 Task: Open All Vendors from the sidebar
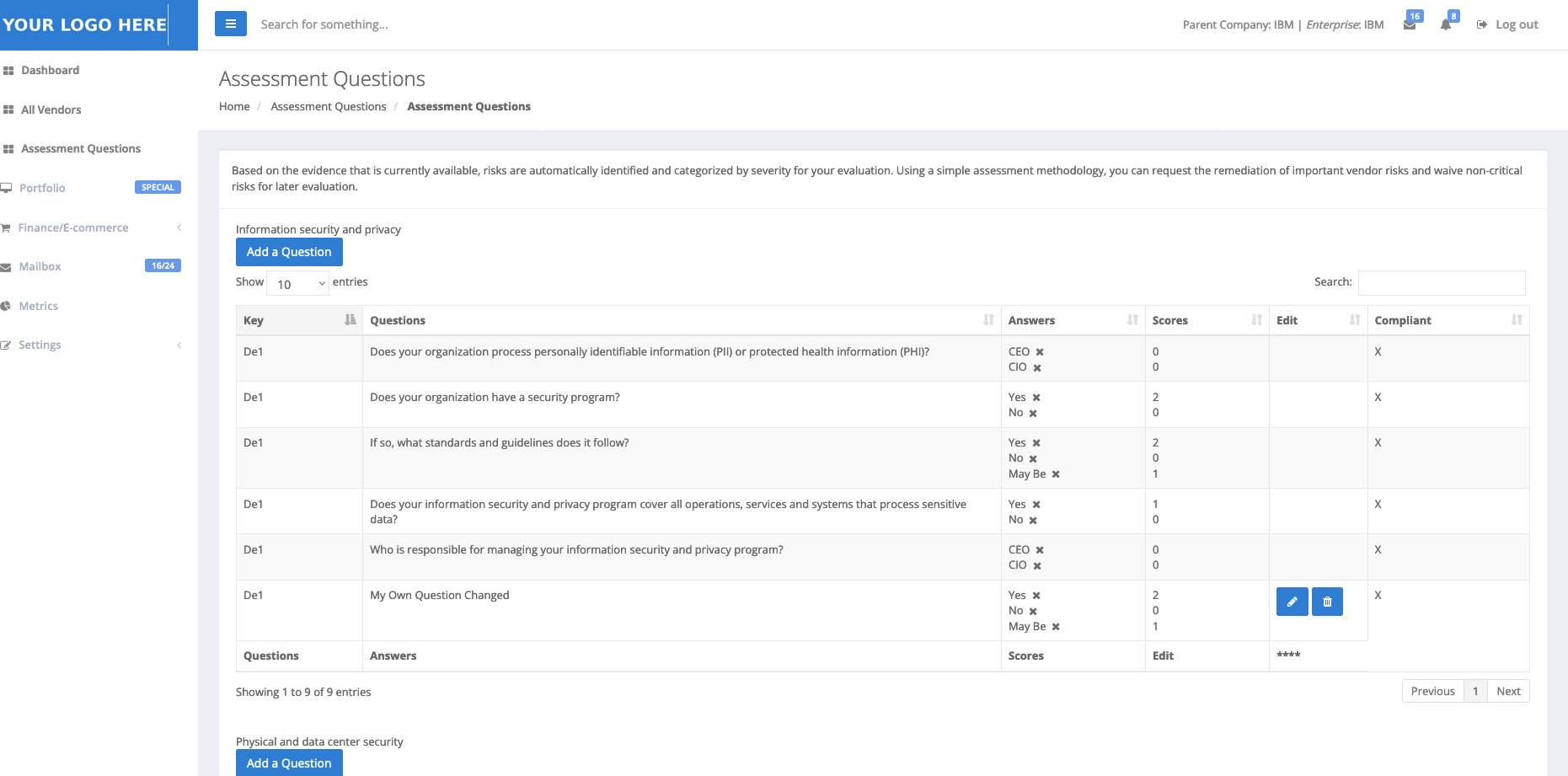point(51,110)
